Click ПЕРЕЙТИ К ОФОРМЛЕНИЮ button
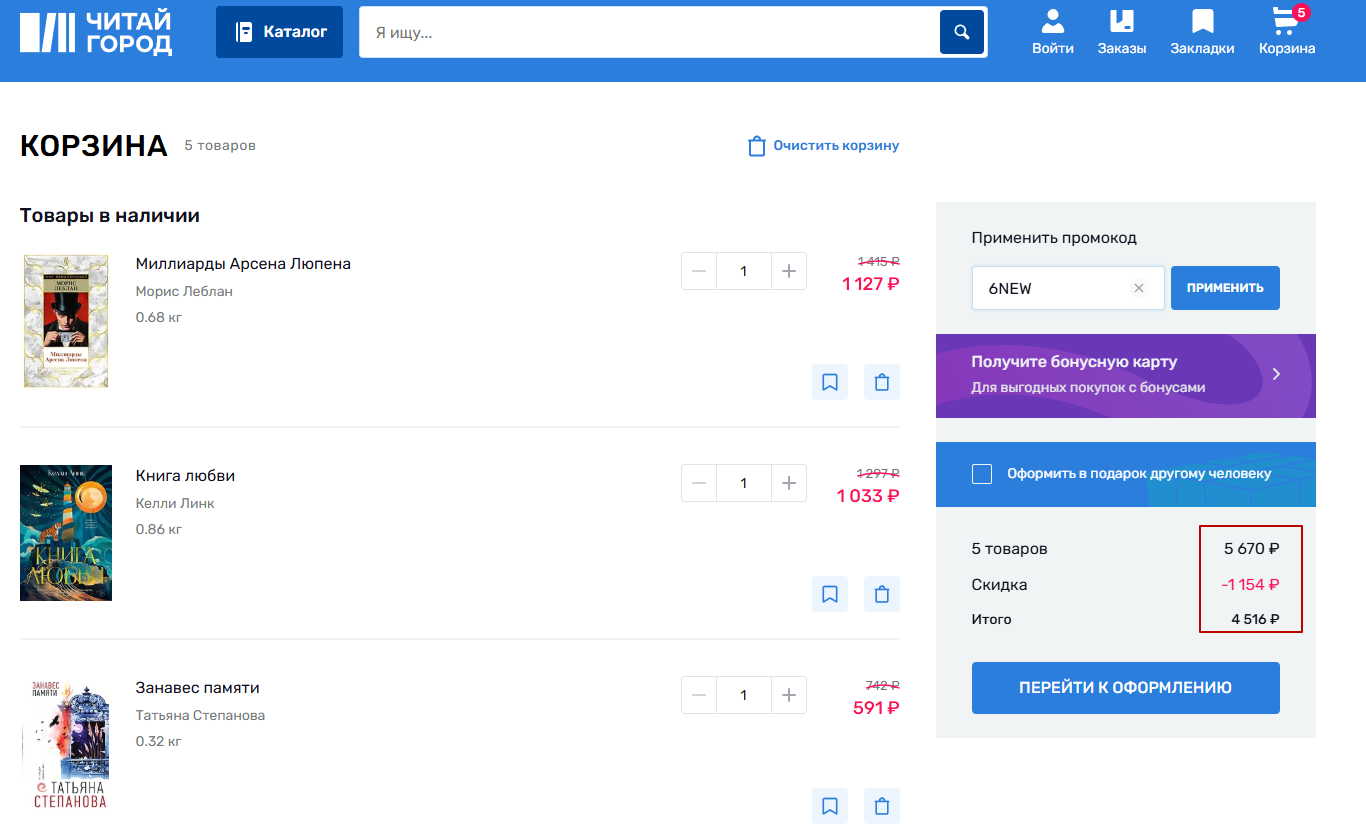This screenshot has height=829, width=1366. coord(1126,688)
